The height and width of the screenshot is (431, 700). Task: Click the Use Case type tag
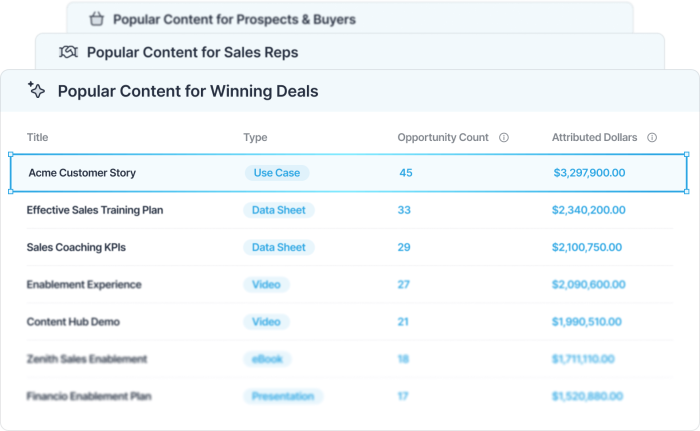277,173
